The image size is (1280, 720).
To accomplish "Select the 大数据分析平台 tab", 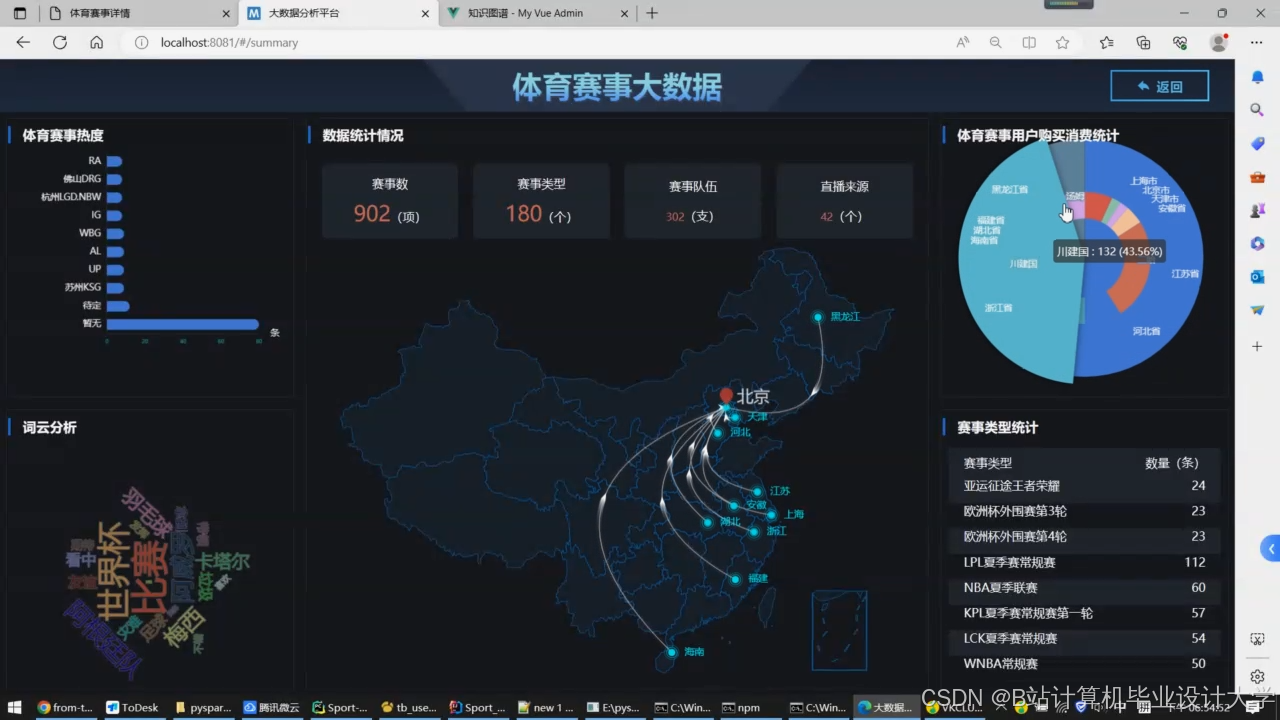I will point(338,13).
